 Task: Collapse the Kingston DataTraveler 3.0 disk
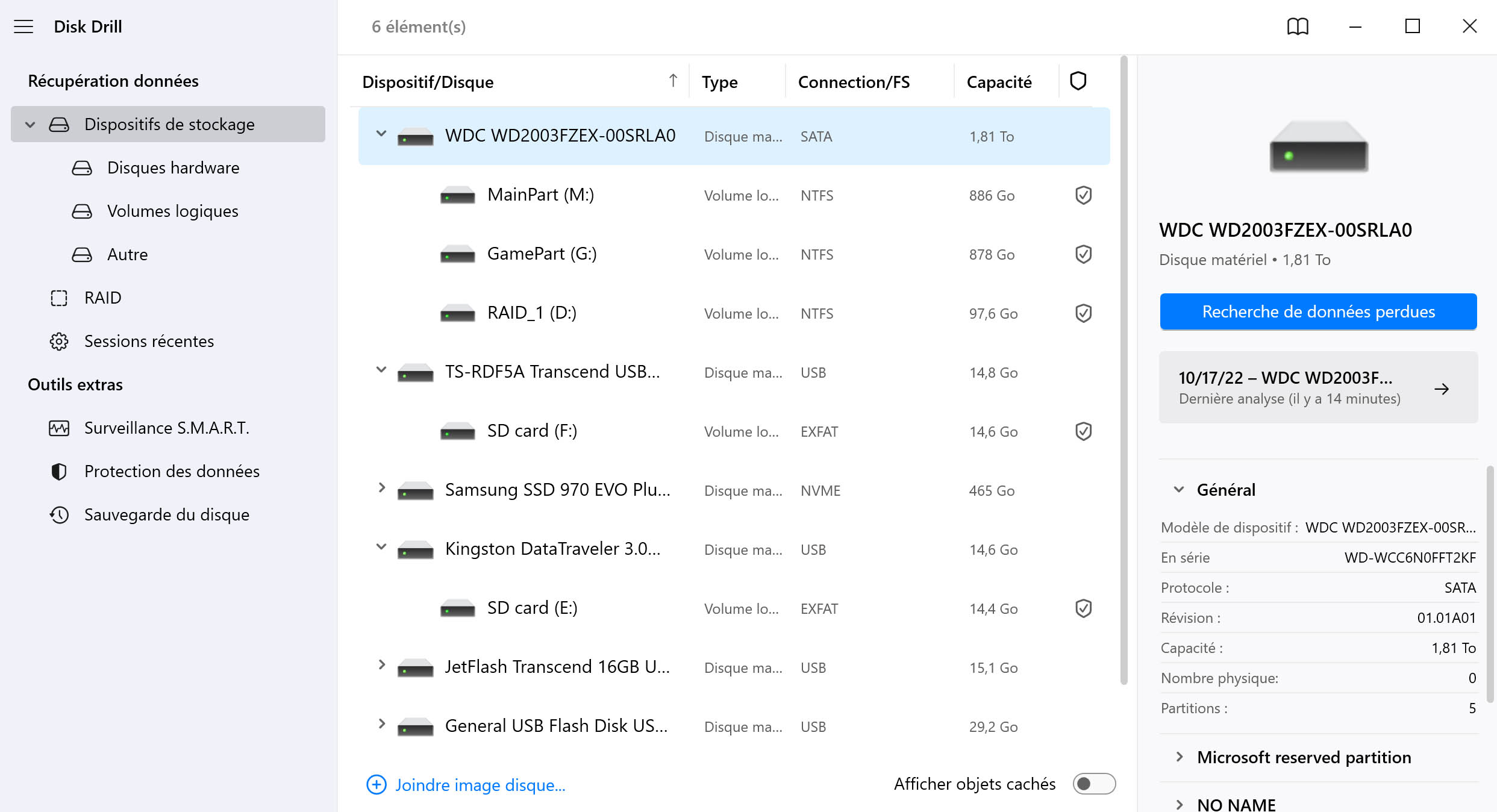click(381, 547)
